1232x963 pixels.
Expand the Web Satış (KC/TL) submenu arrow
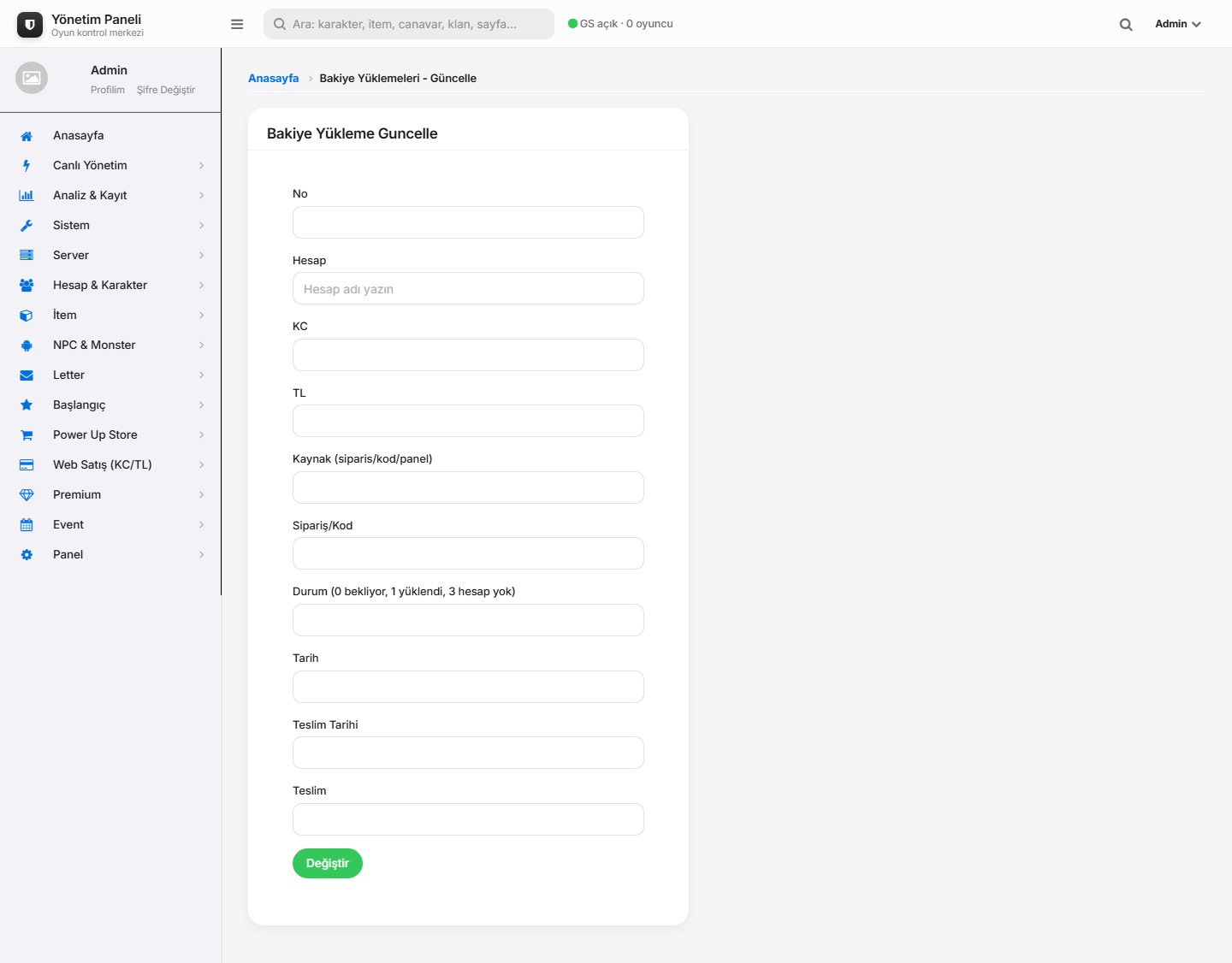(202, 465)
